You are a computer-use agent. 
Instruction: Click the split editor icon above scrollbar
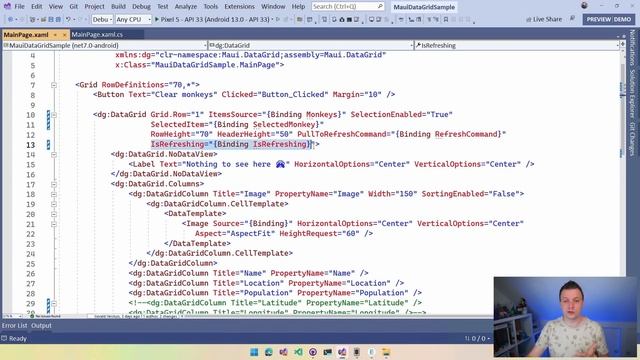[623, 44]
